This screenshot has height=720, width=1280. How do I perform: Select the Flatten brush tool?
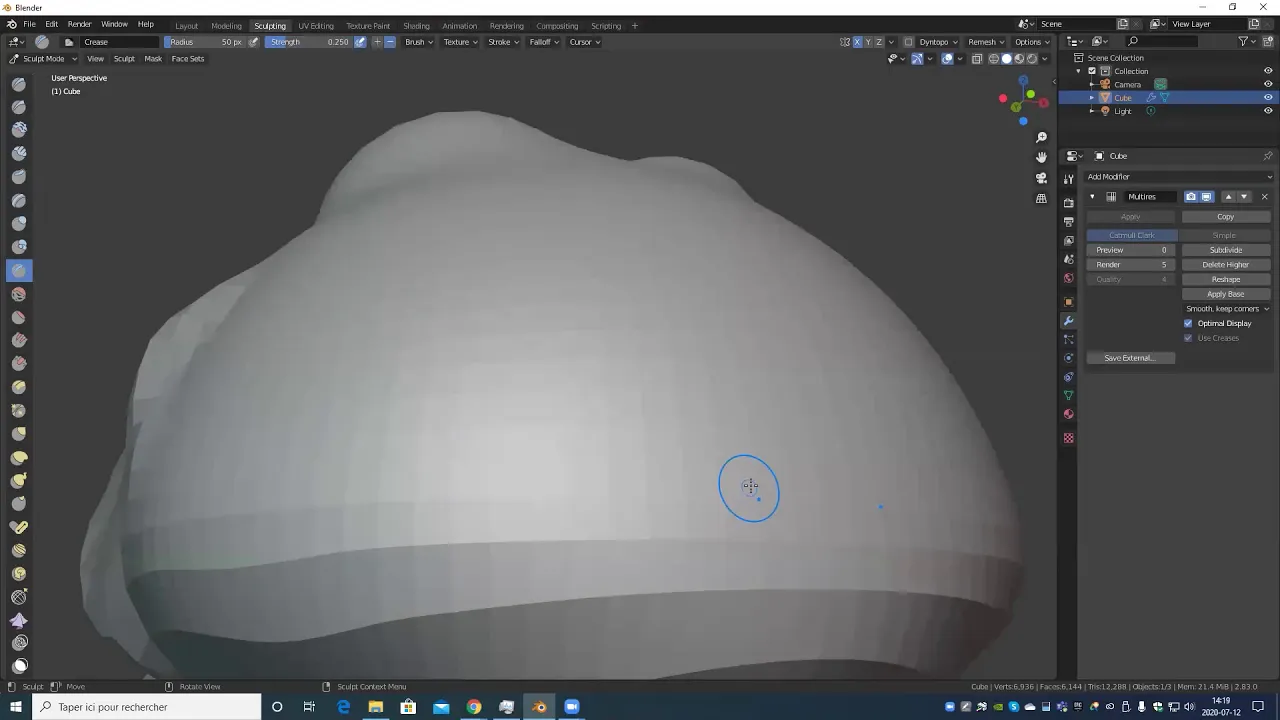click(x=19, y=317)
